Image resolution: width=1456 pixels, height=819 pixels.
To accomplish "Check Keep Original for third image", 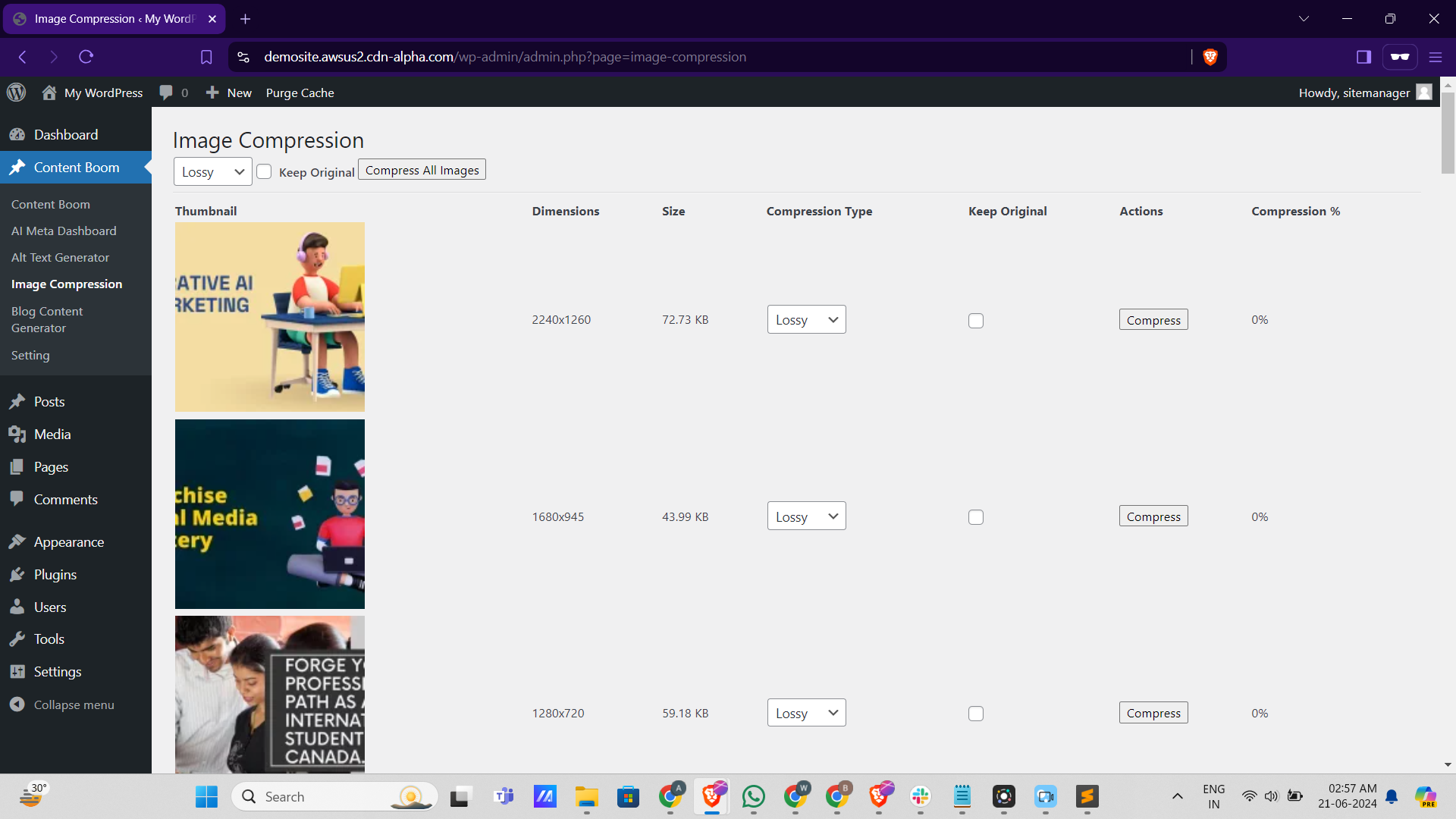I will [x=975, y=713].
